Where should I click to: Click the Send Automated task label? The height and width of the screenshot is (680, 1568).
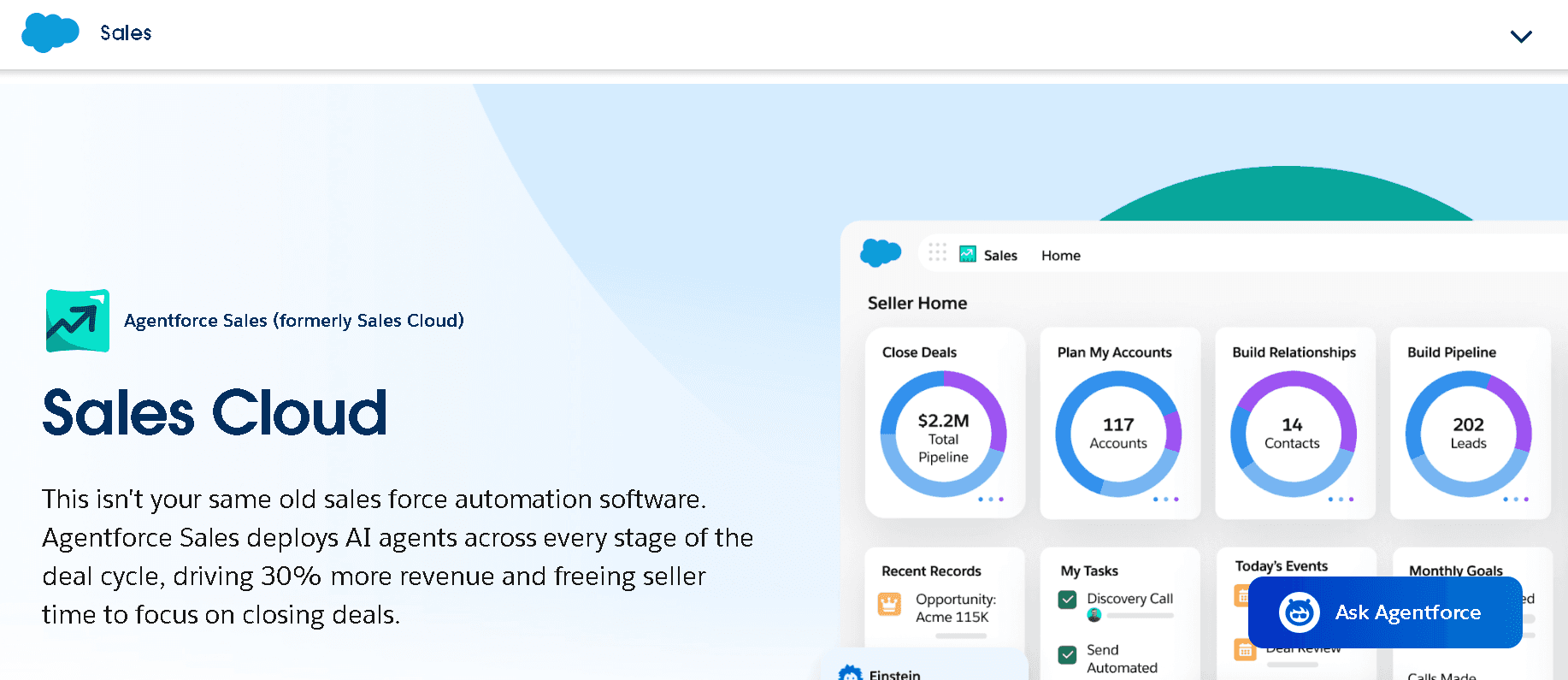pyautogui.click(x=1122, y=659)
